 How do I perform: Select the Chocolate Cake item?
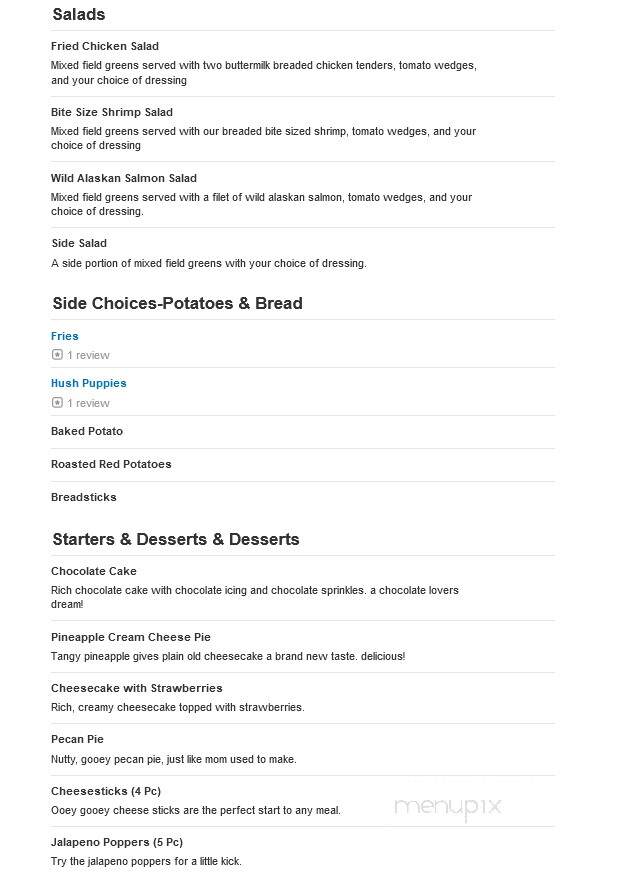tap(94, 571)
